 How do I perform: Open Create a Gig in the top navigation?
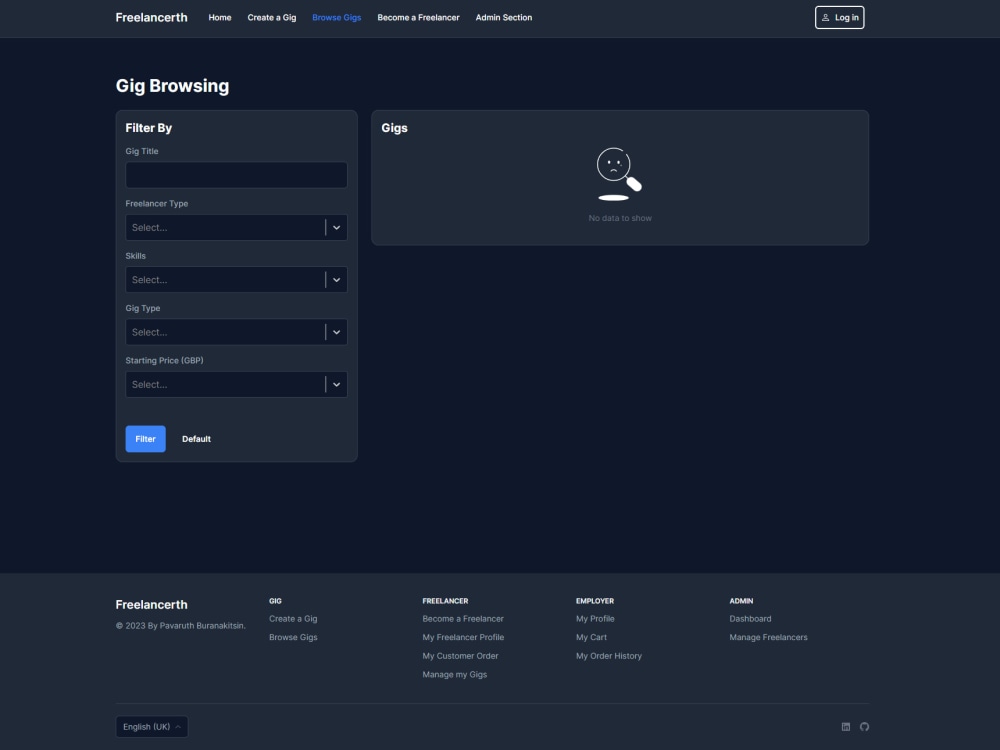point(272,17)
